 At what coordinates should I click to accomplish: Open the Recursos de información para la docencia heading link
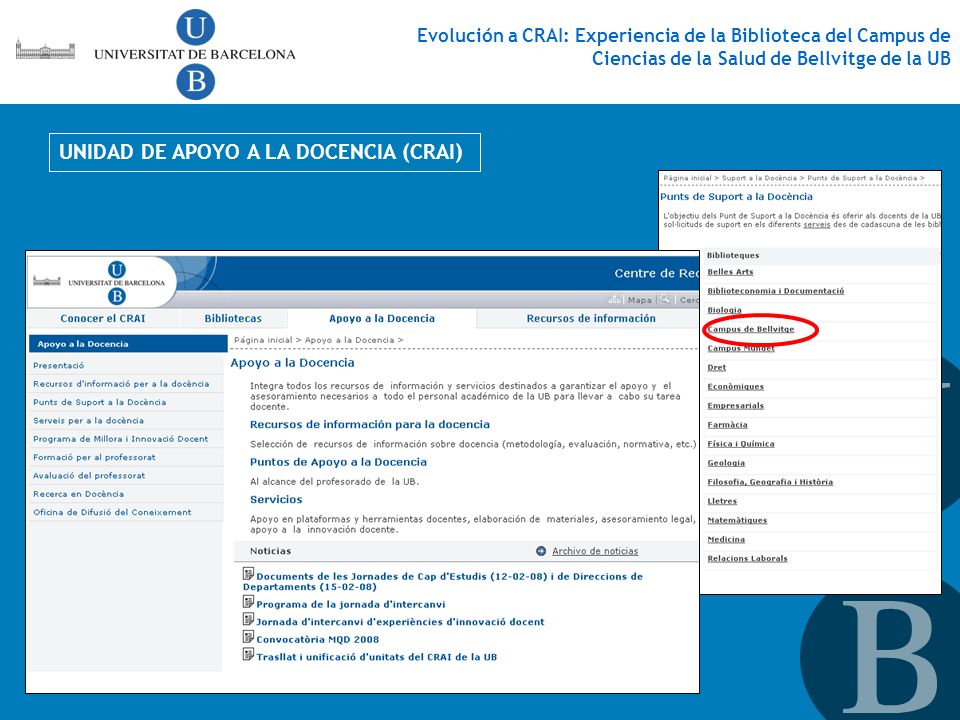point(370,424)
